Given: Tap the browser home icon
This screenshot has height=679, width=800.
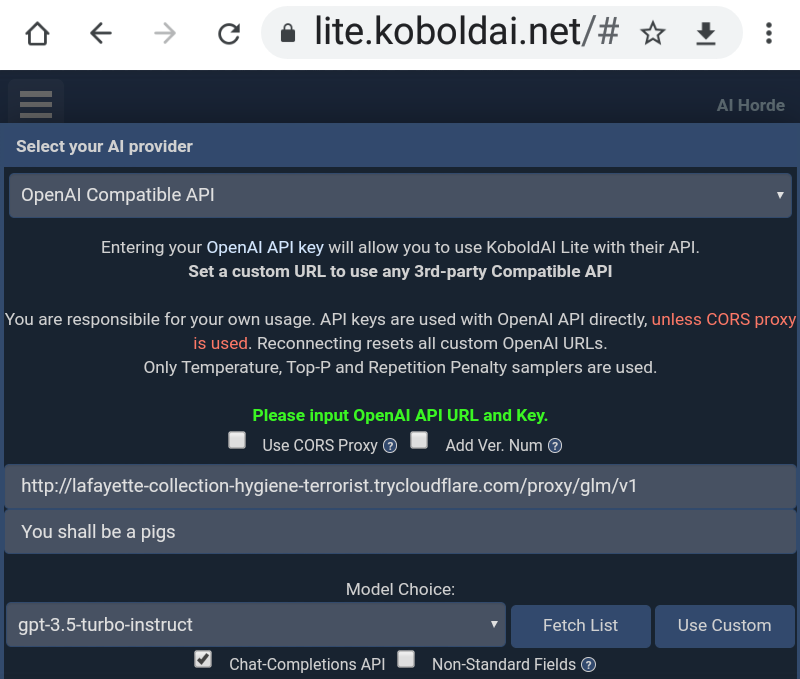Looking at the screenshot, I should [37, 34].
